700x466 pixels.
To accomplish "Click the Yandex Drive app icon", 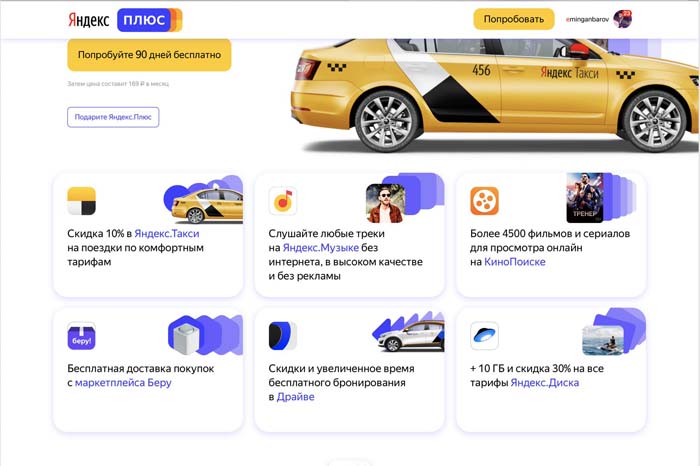I will coord(283,336).
